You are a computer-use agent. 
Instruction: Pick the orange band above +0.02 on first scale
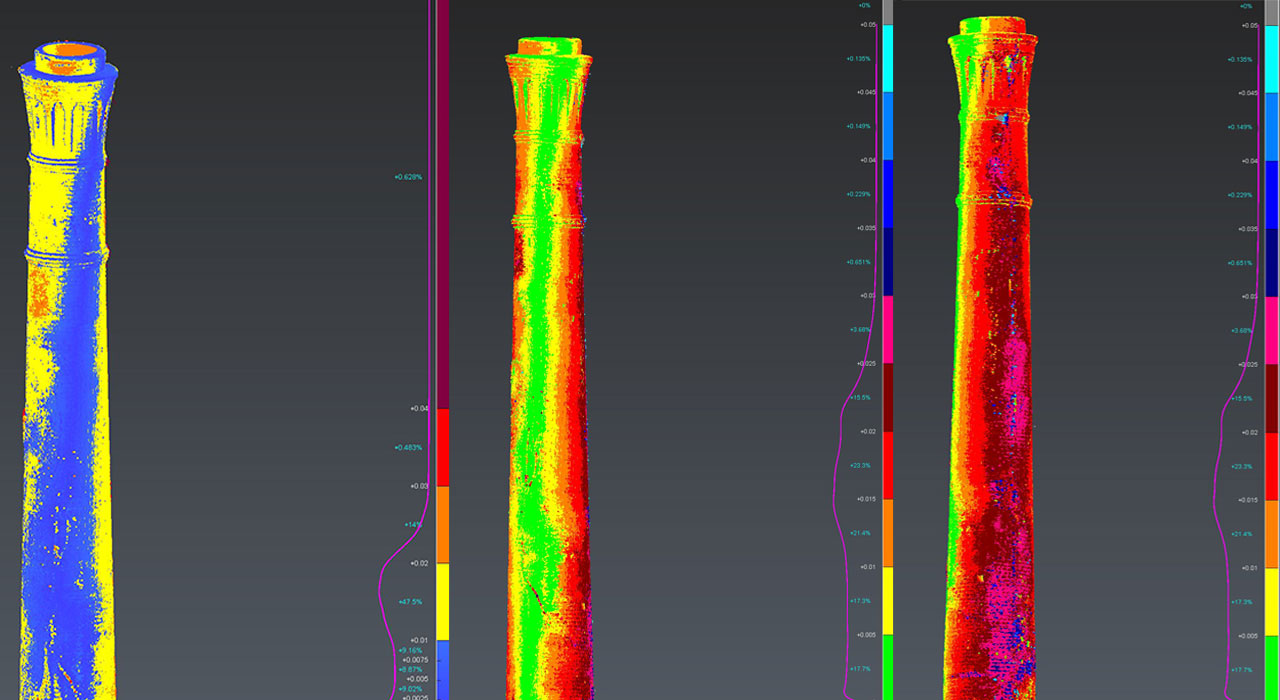coord(443,524)
